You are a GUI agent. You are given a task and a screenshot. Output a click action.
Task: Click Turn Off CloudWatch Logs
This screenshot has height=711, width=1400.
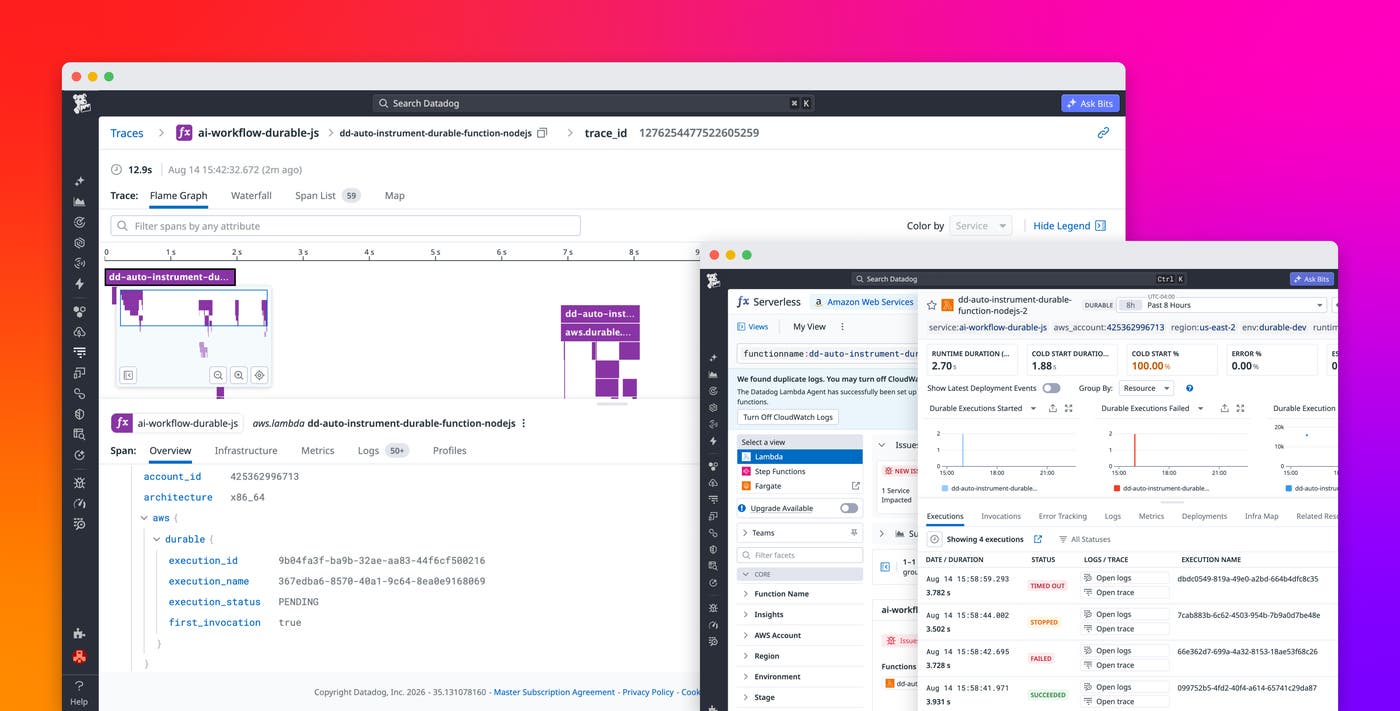point(788,417)
